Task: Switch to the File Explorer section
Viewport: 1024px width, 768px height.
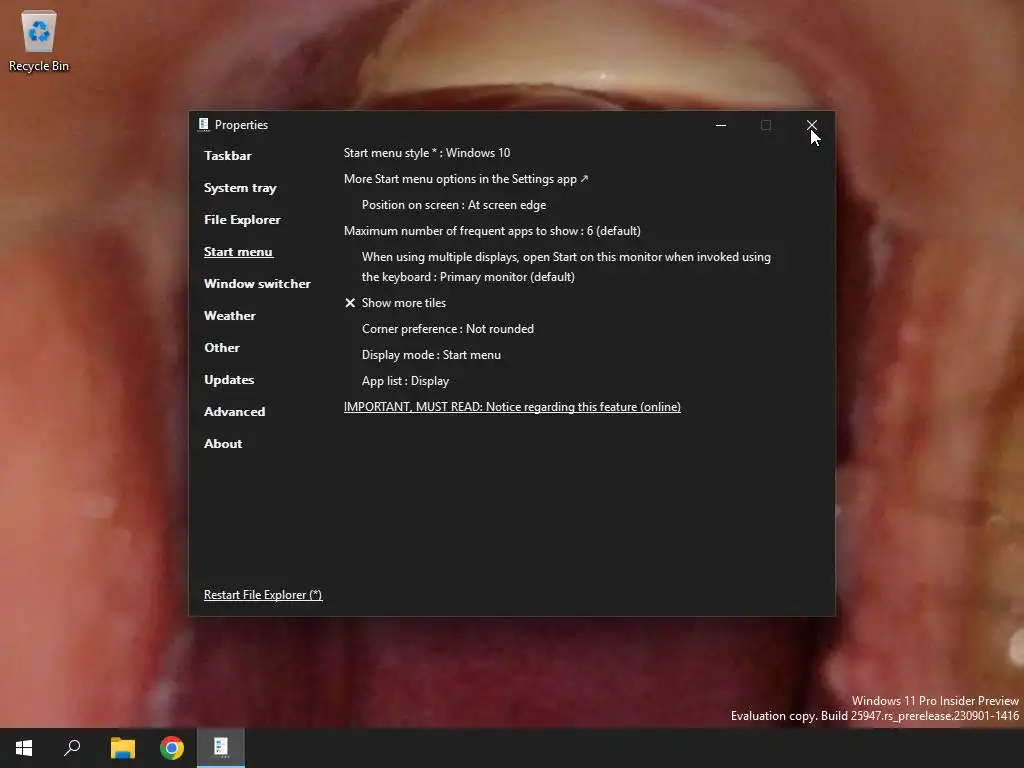Action: click(242, 219)
